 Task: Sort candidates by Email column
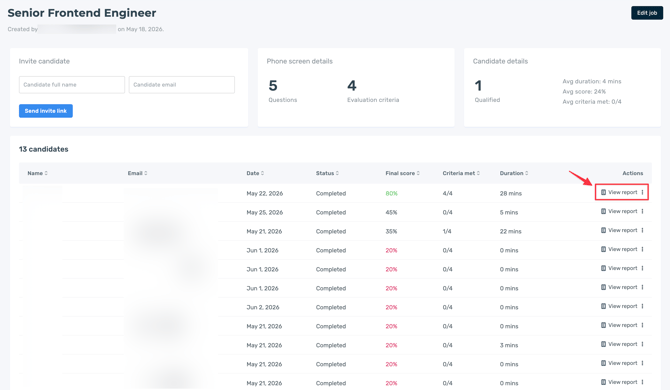coord(137,173)
